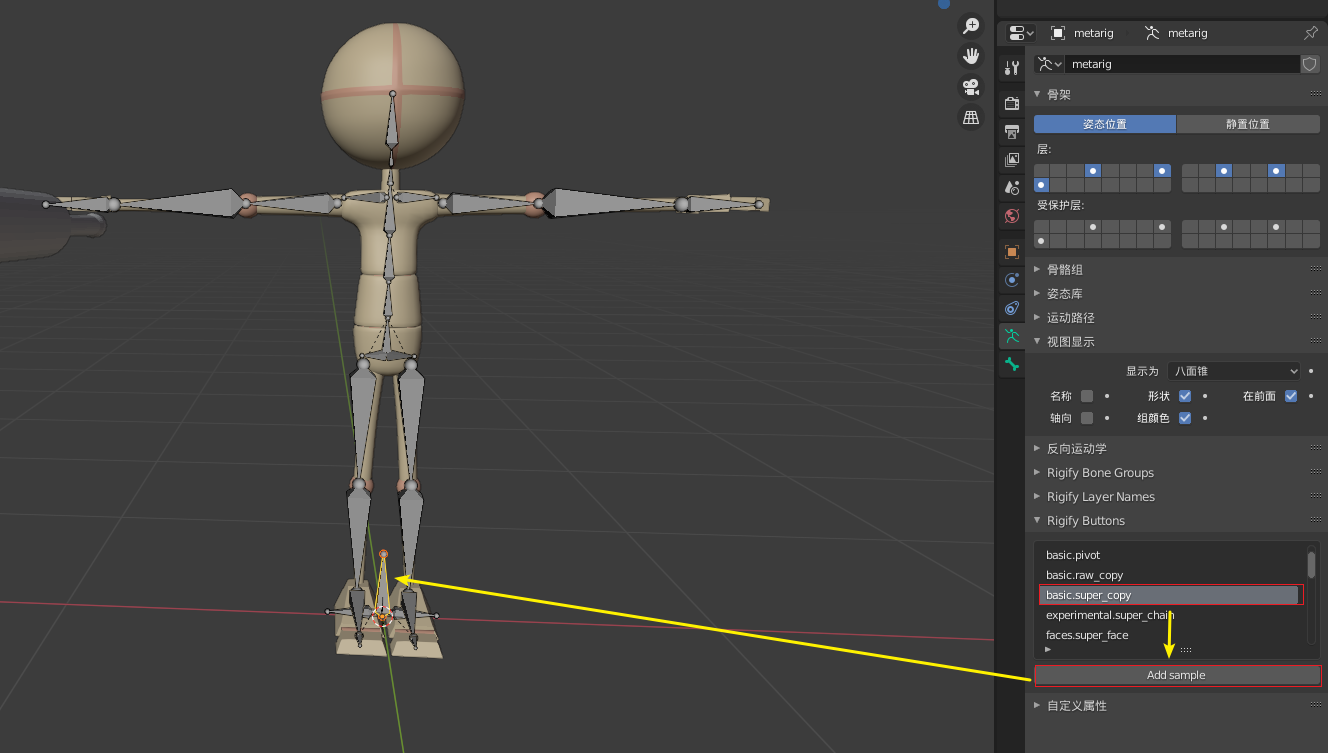Toggle 层 left block bottom-row first layer

pyautogui.click(x=1041, y=185)
